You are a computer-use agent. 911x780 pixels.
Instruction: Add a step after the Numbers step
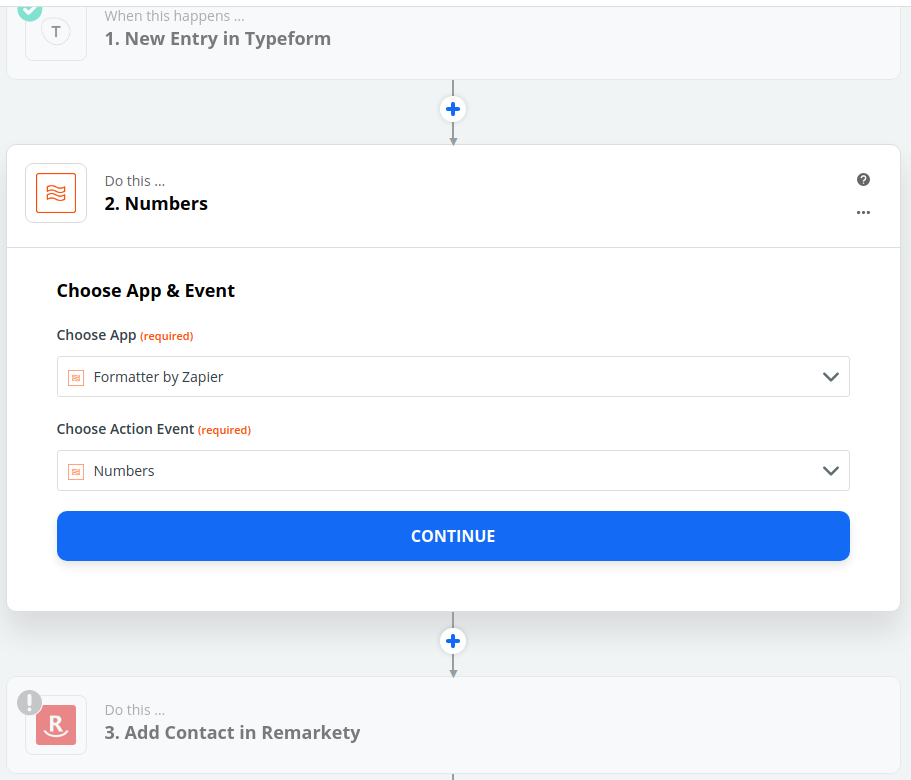[x=453, y=641]
